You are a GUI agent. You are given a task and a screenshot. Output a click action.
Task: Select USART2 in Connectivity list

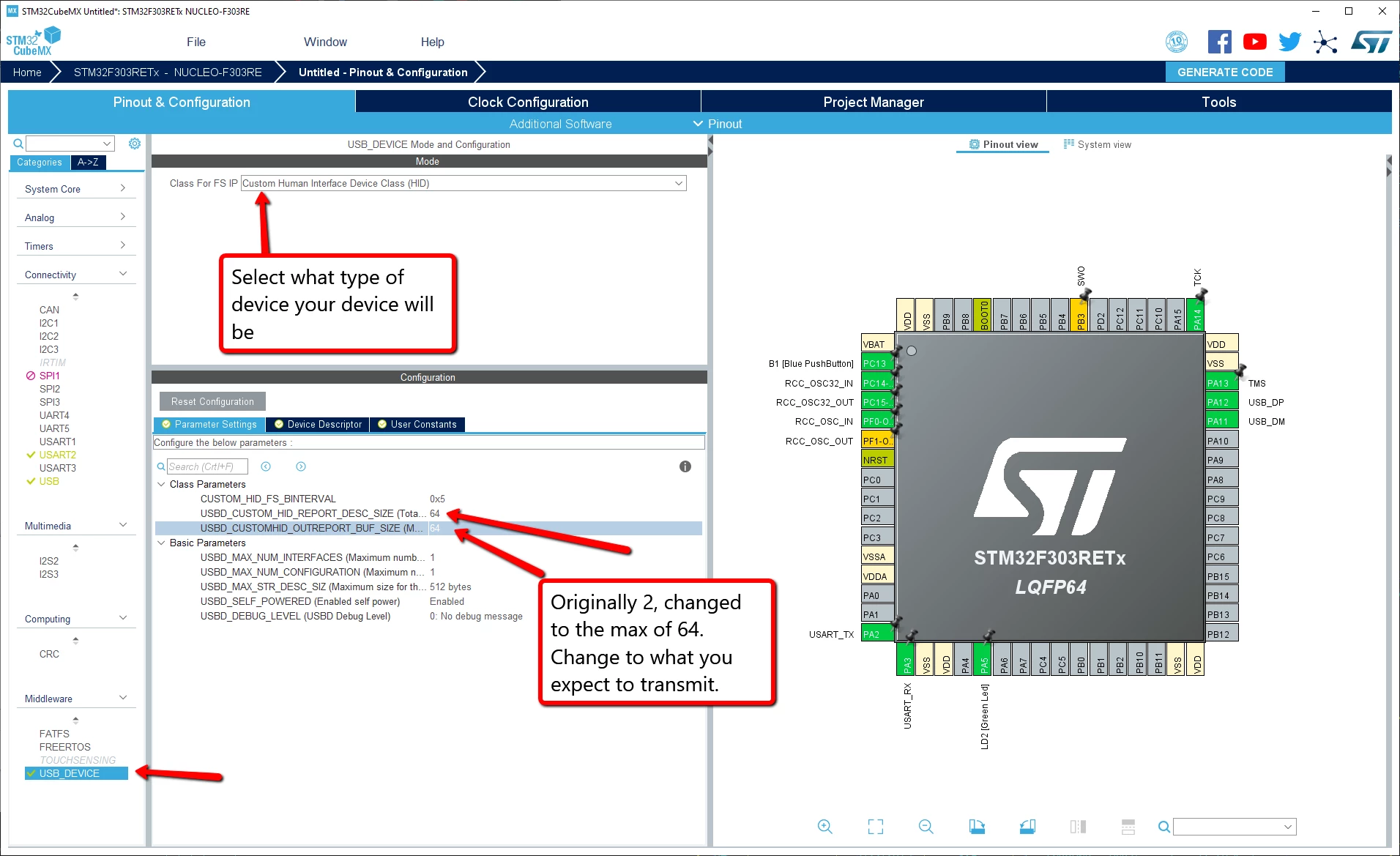[x=57, y=455]
